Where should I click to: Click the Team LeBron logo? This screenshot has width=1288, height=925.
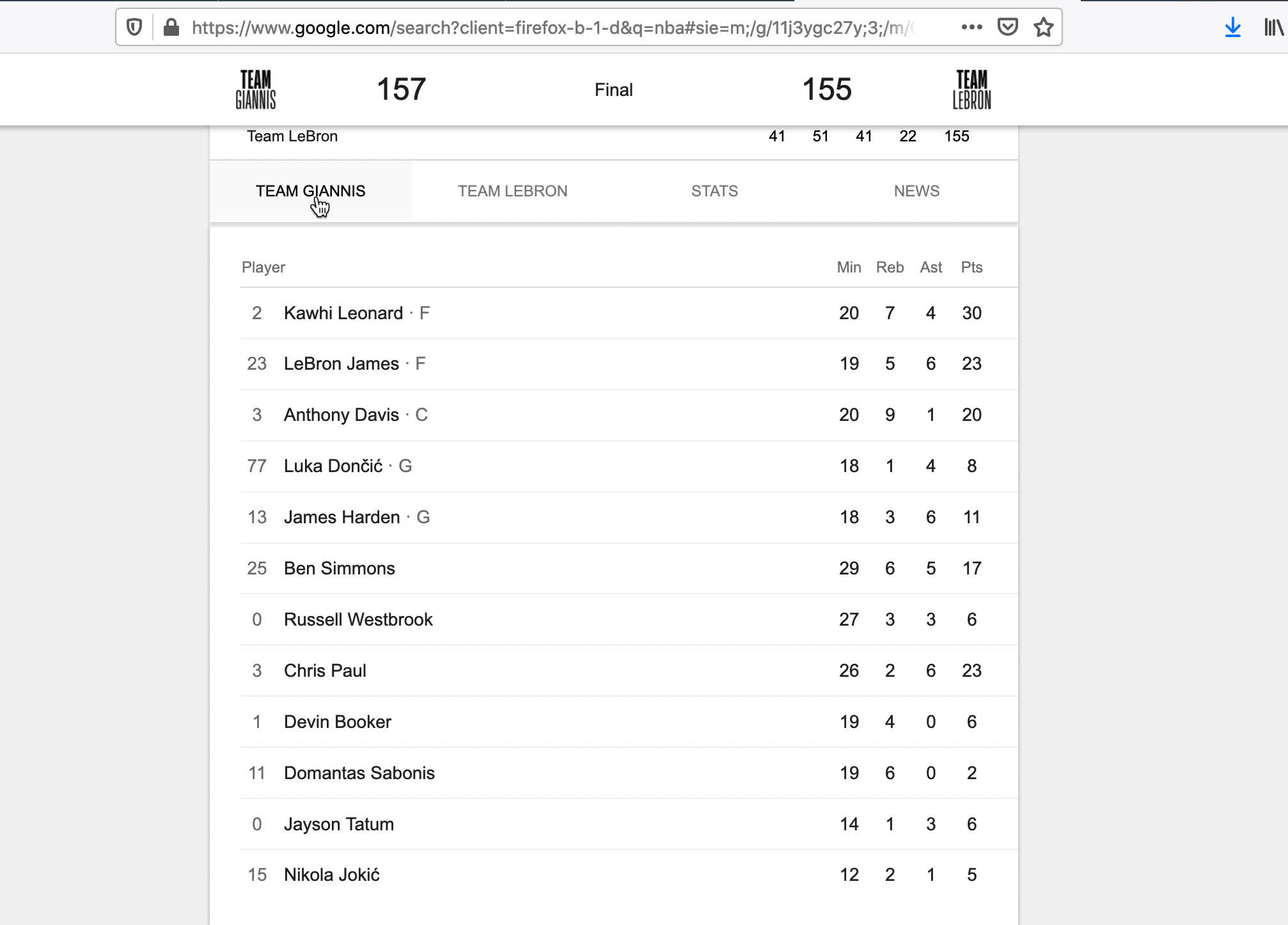(x=971, y=90)
